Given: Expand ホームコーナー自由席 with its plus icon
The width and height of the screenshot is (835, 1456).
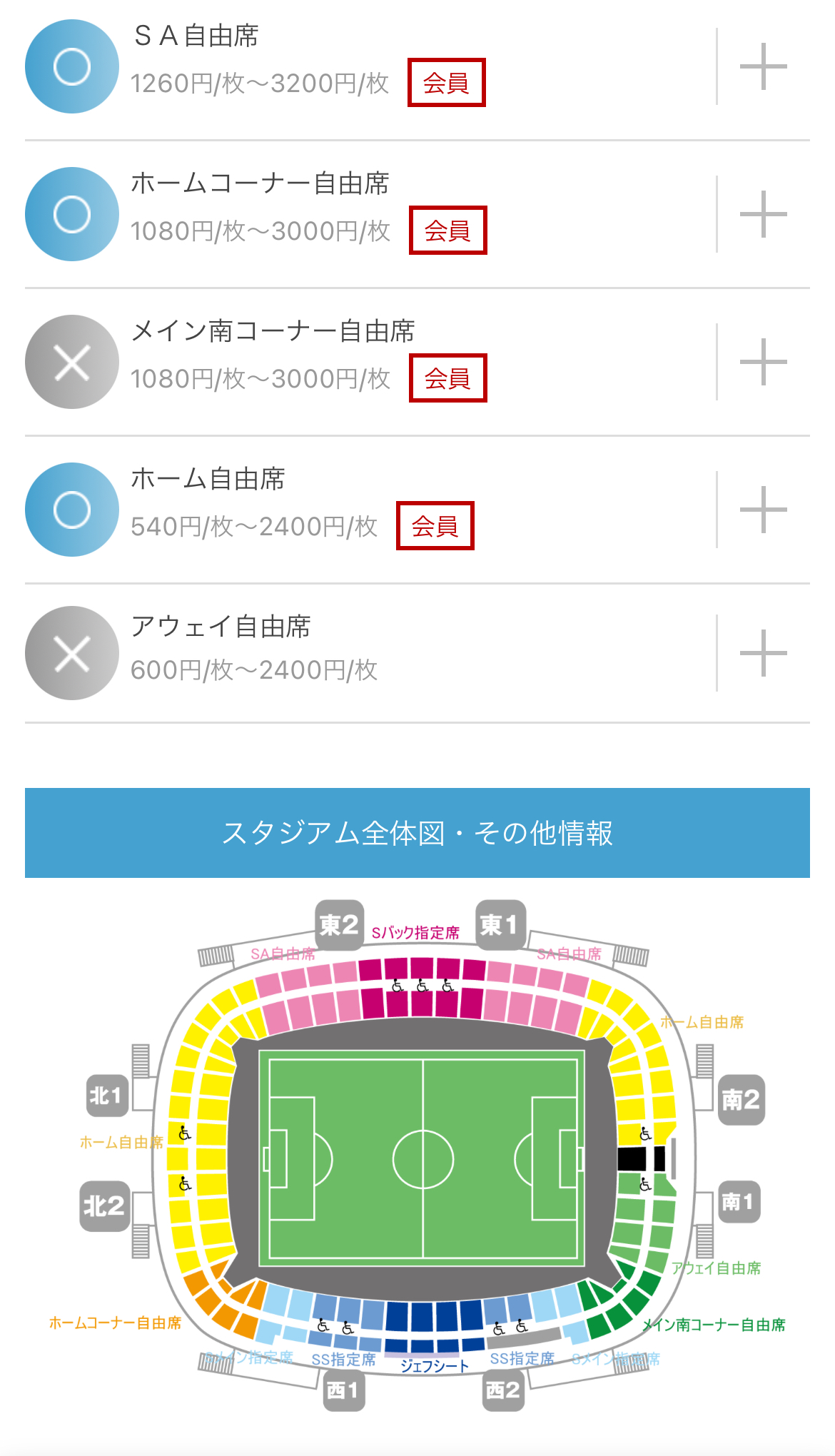Looking at the screenshot, I should [763, 214].
